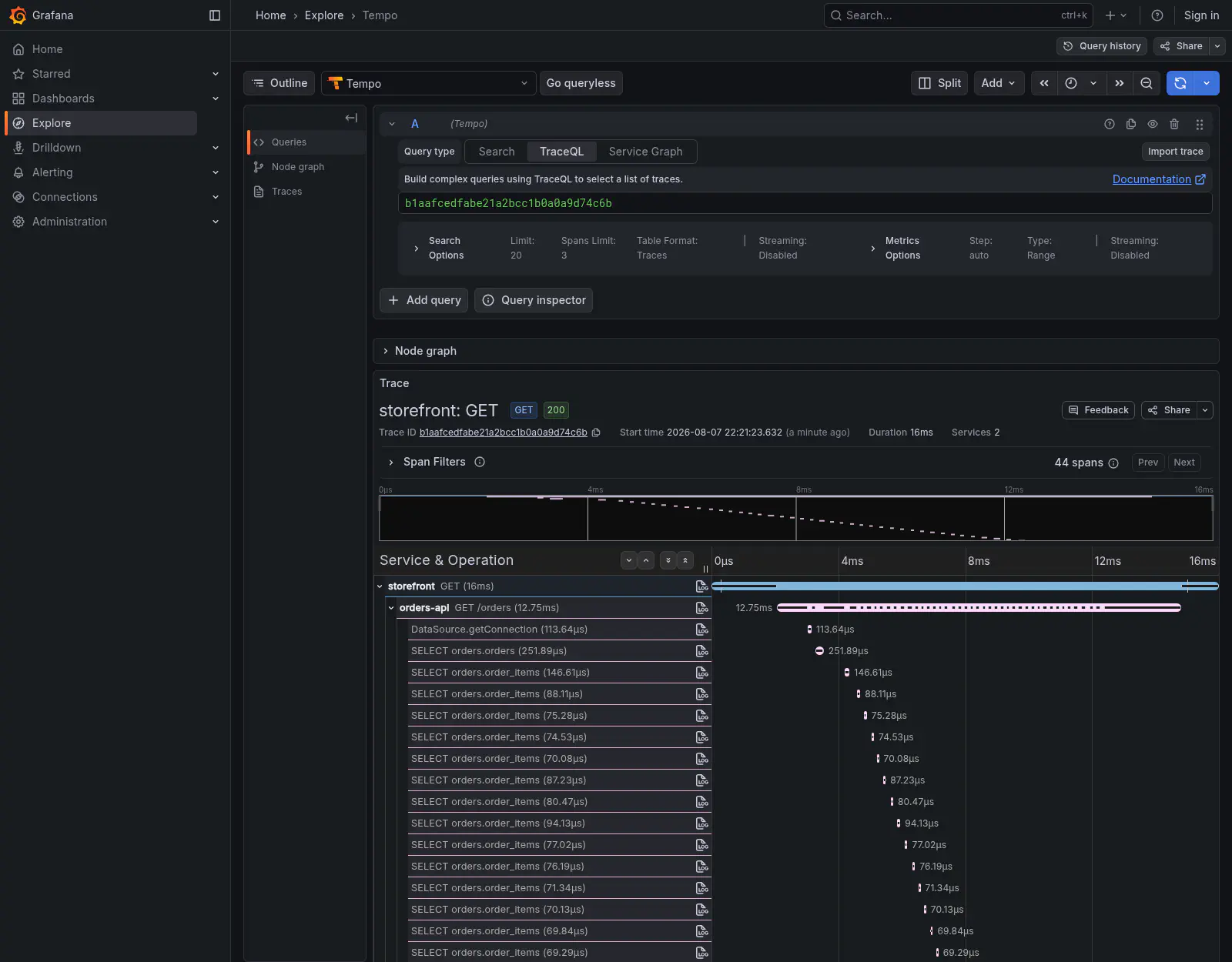Select Traces in the outline
Image resolution: width=1232 pixels, height=962 pixels.
(x=306, y=192)
